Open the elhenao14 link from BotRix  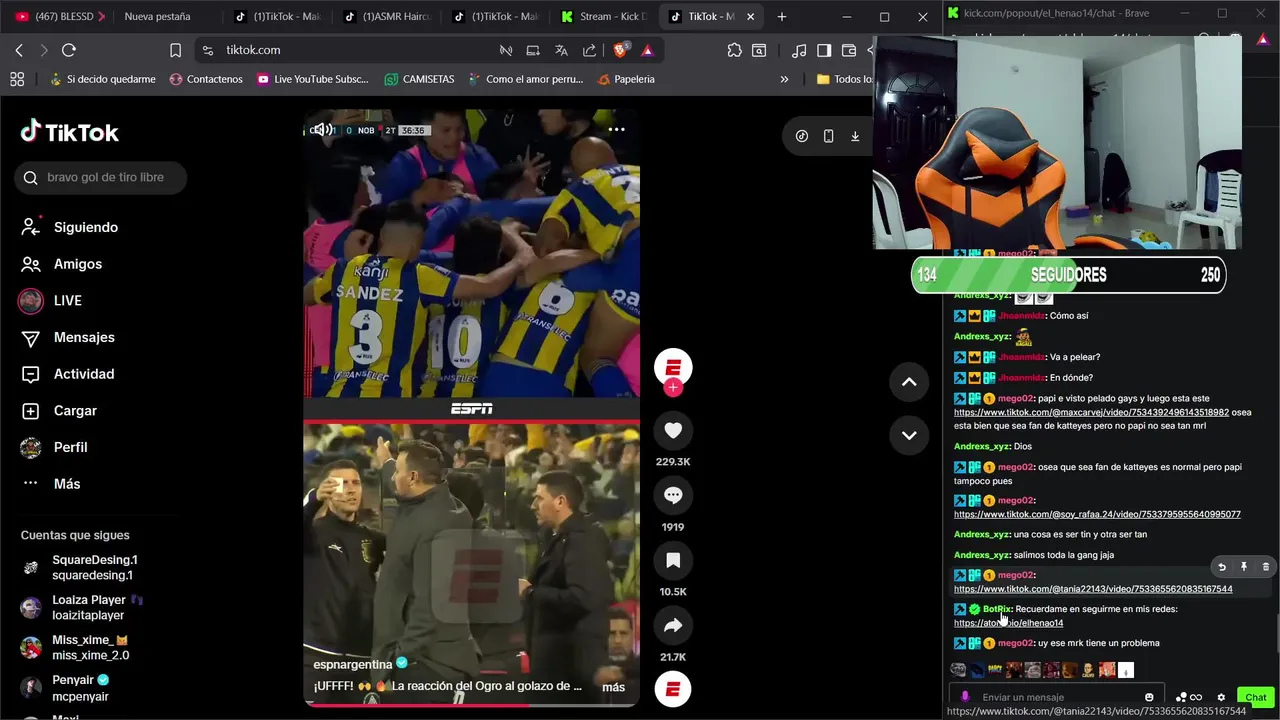[1008, 623]
